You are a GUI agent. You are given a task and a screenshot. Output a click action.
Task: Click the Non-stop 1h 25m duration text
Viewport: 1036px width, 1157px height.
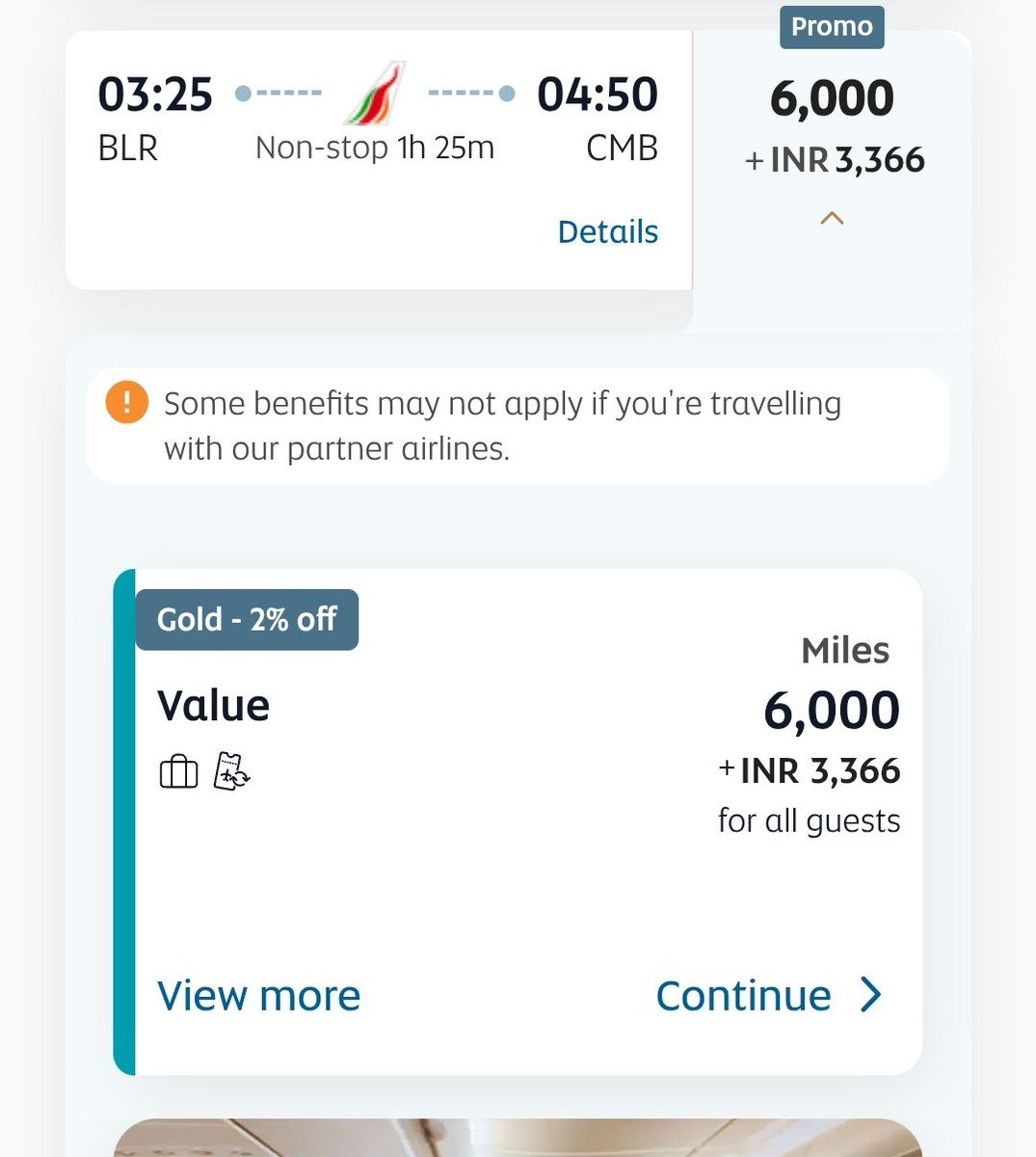coord(375,148)
